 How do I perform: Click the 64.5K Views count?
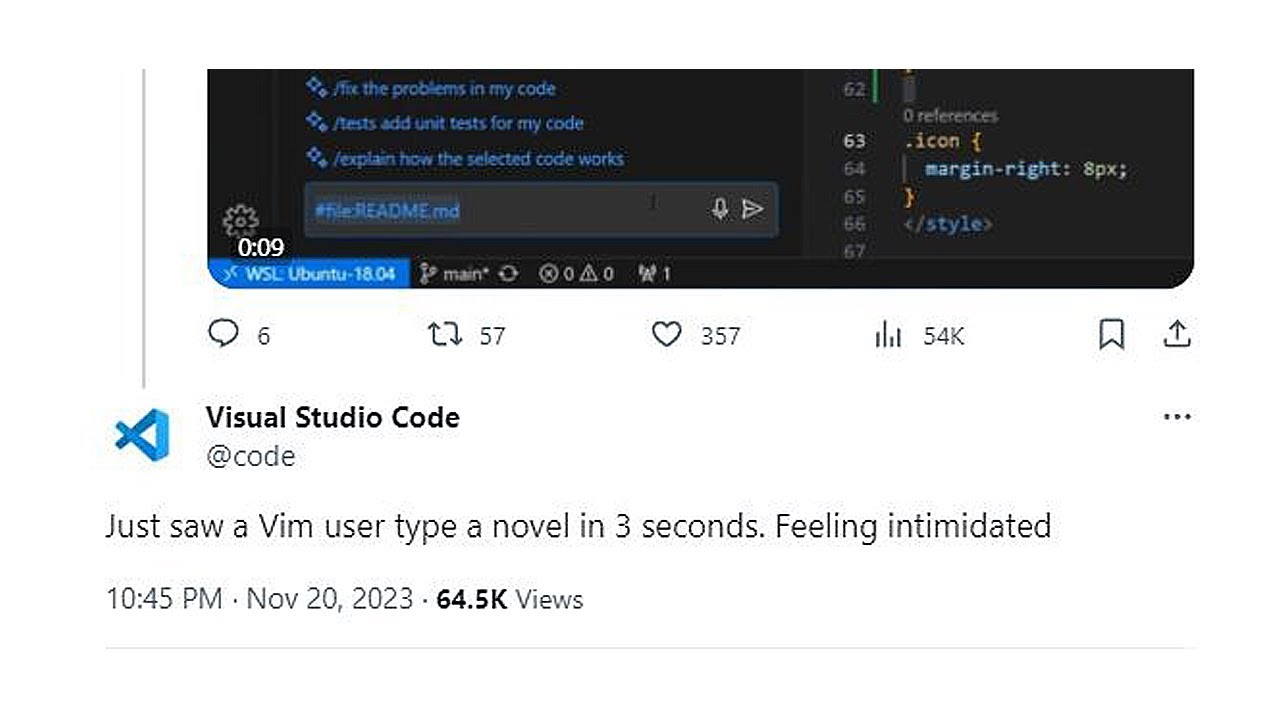510,599
